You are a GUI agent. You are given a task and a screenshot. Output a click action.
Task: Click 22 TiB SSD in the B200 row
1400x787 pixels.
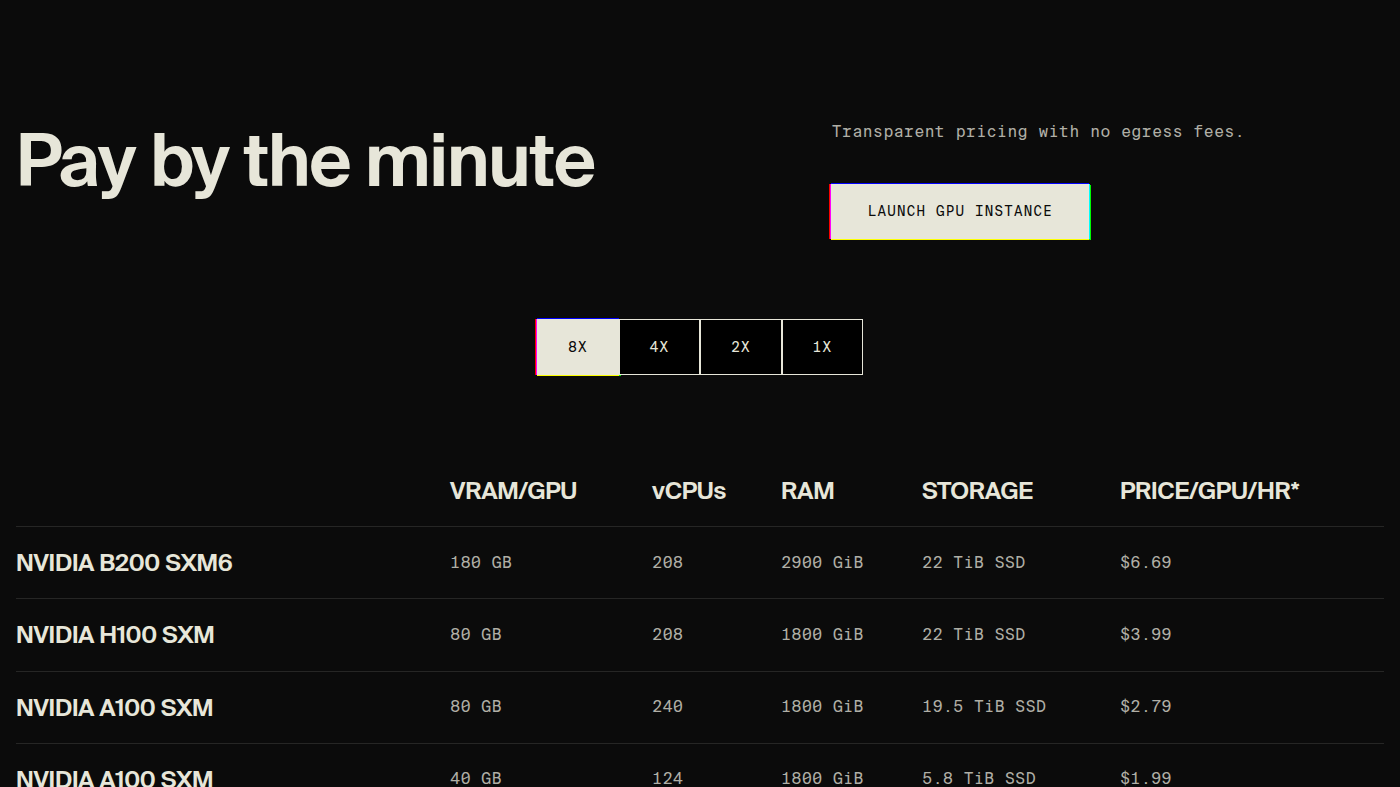(973, 563)
